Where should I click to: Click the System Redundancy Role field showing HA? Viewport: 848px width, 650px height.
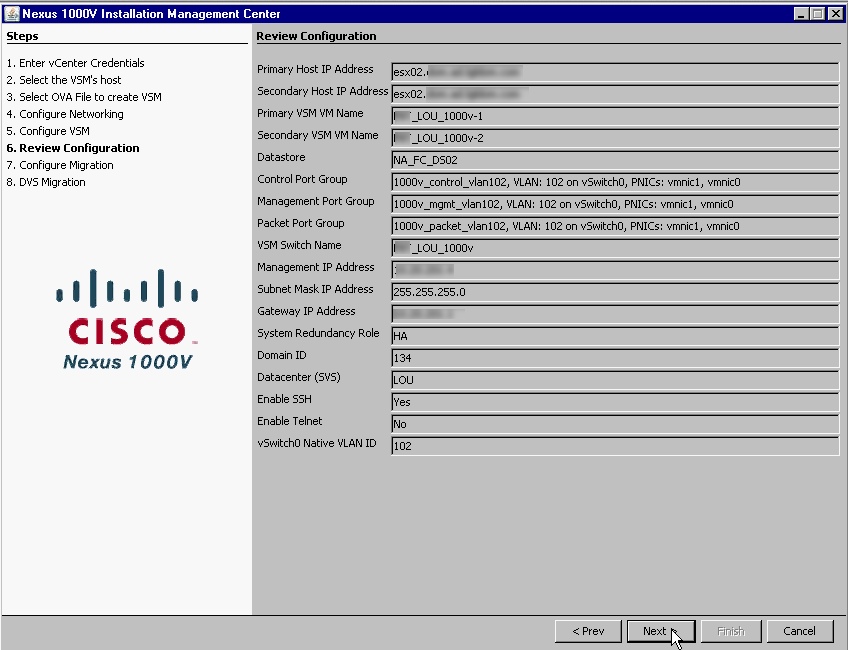point(615,336)
